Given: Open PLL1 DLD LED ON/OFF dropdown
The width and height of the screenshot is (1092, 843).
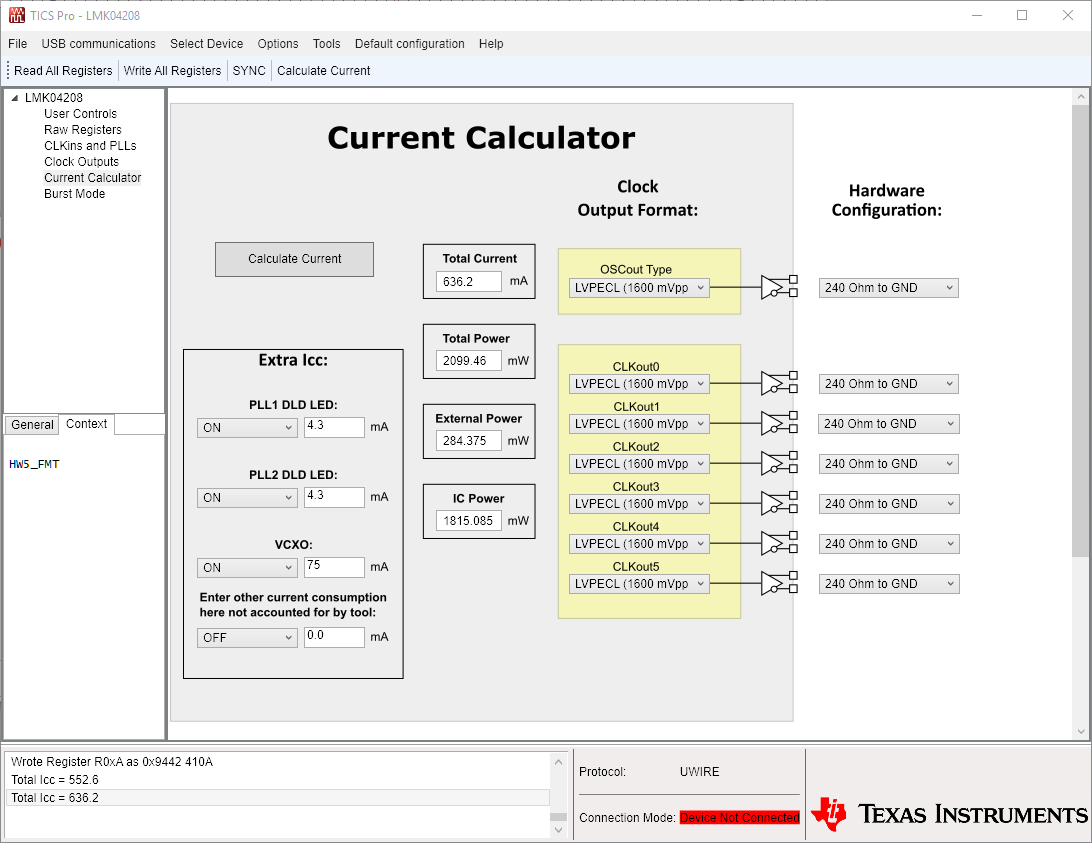Looking at the screenshot, I should 247,428.
